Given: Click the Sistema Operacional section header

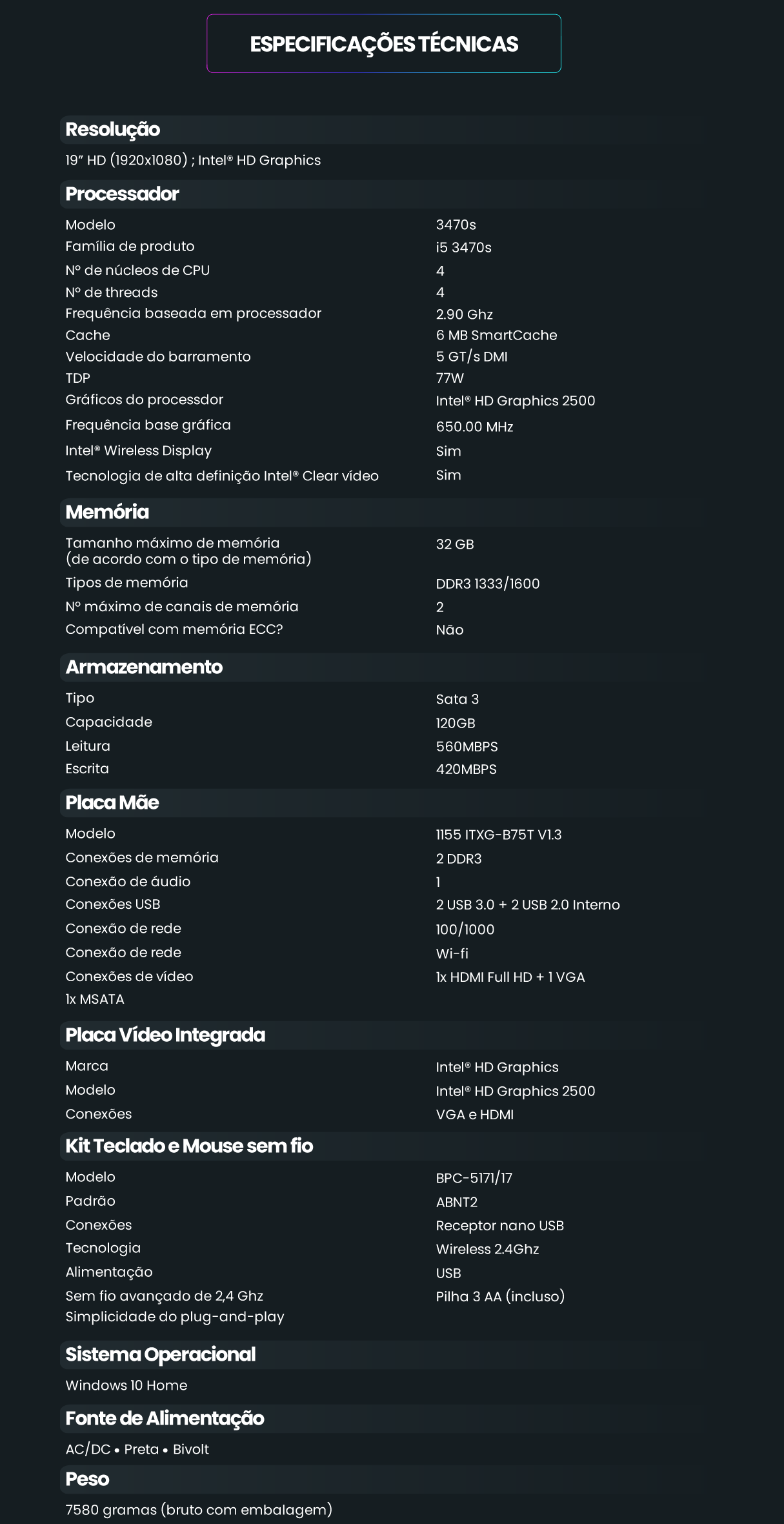Looking at the screenshot, I should click(x=161, y=1354).
